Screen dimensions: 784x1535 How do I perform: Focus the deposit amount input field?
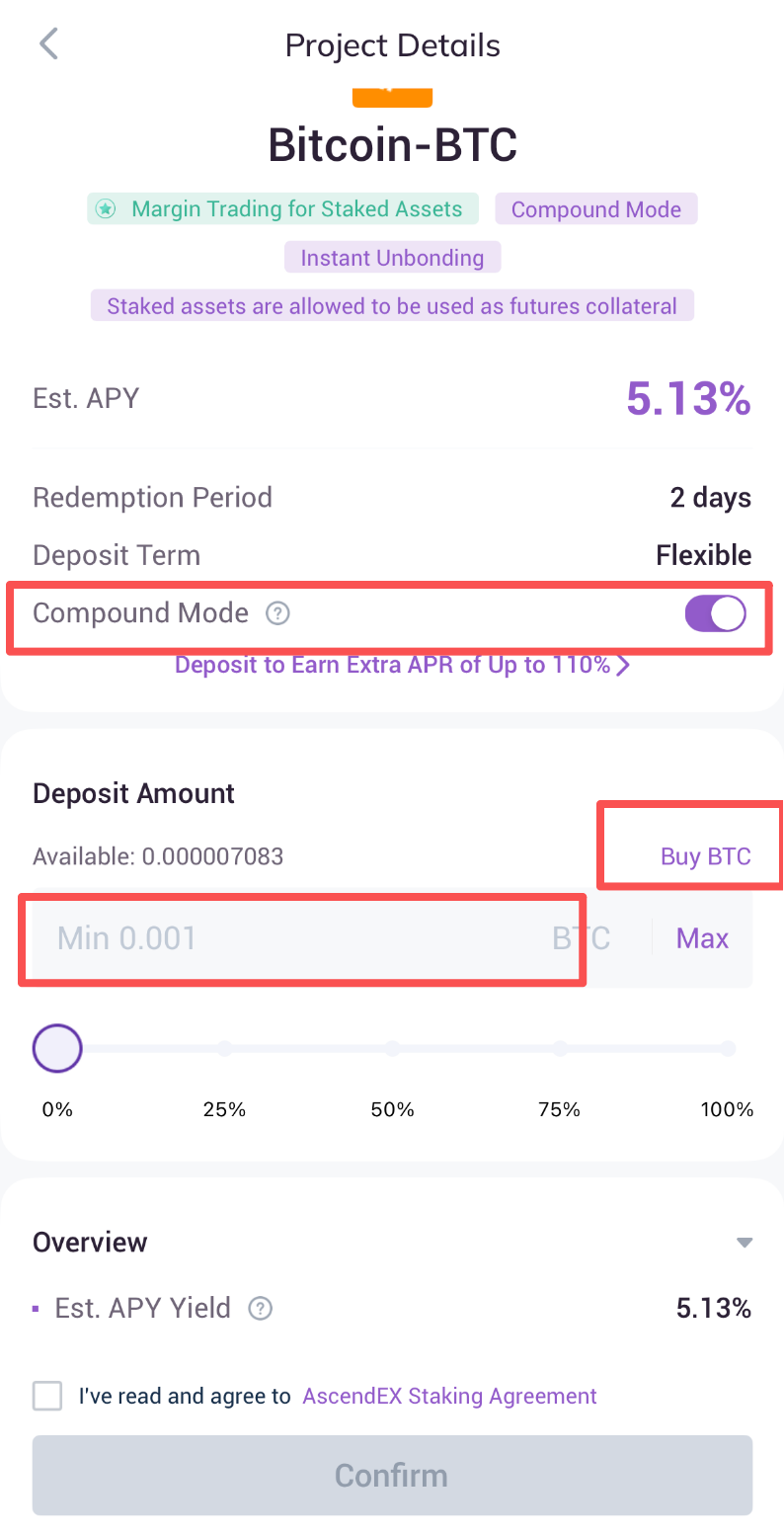tap(296, 938)
